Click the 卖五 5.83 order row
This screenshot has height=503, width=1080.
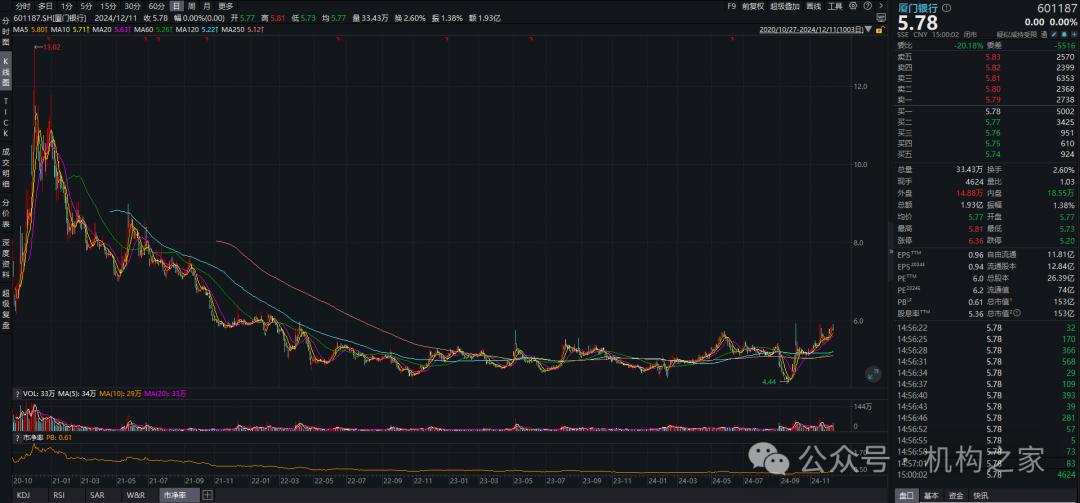(x=985, y=57)
